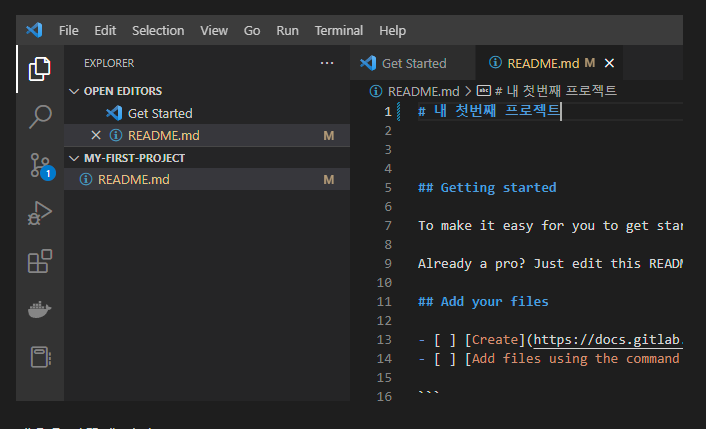Screen dimensions: 706x429
Task: Click 'Already a pro?' text on line 9
Action: click(x=471, y=264)
